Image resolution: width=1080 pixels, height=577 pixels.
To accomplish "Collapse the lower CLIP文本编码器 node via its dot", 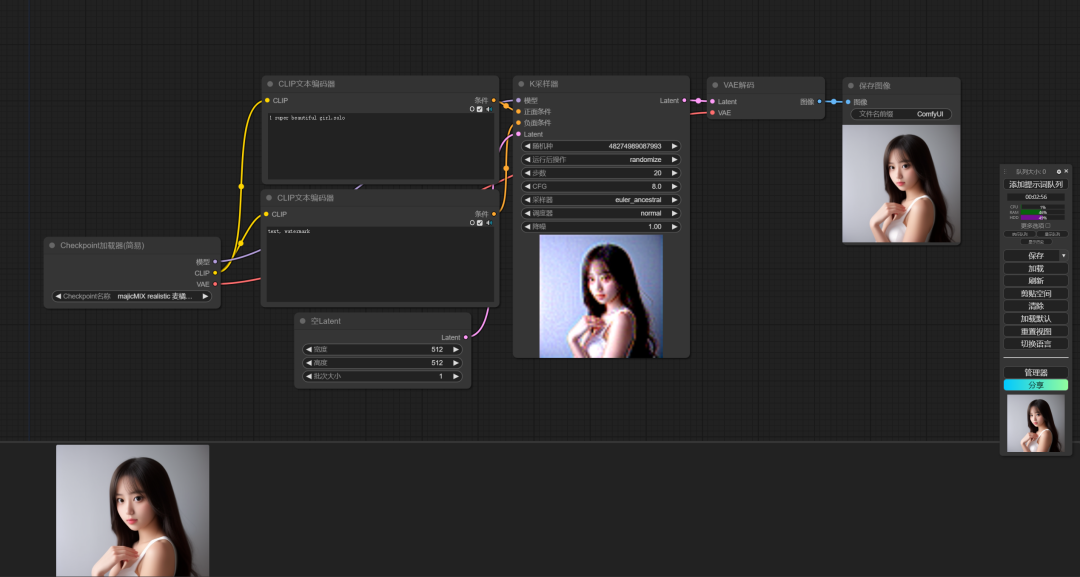I will pyautogui.click(x=269, y=198).
